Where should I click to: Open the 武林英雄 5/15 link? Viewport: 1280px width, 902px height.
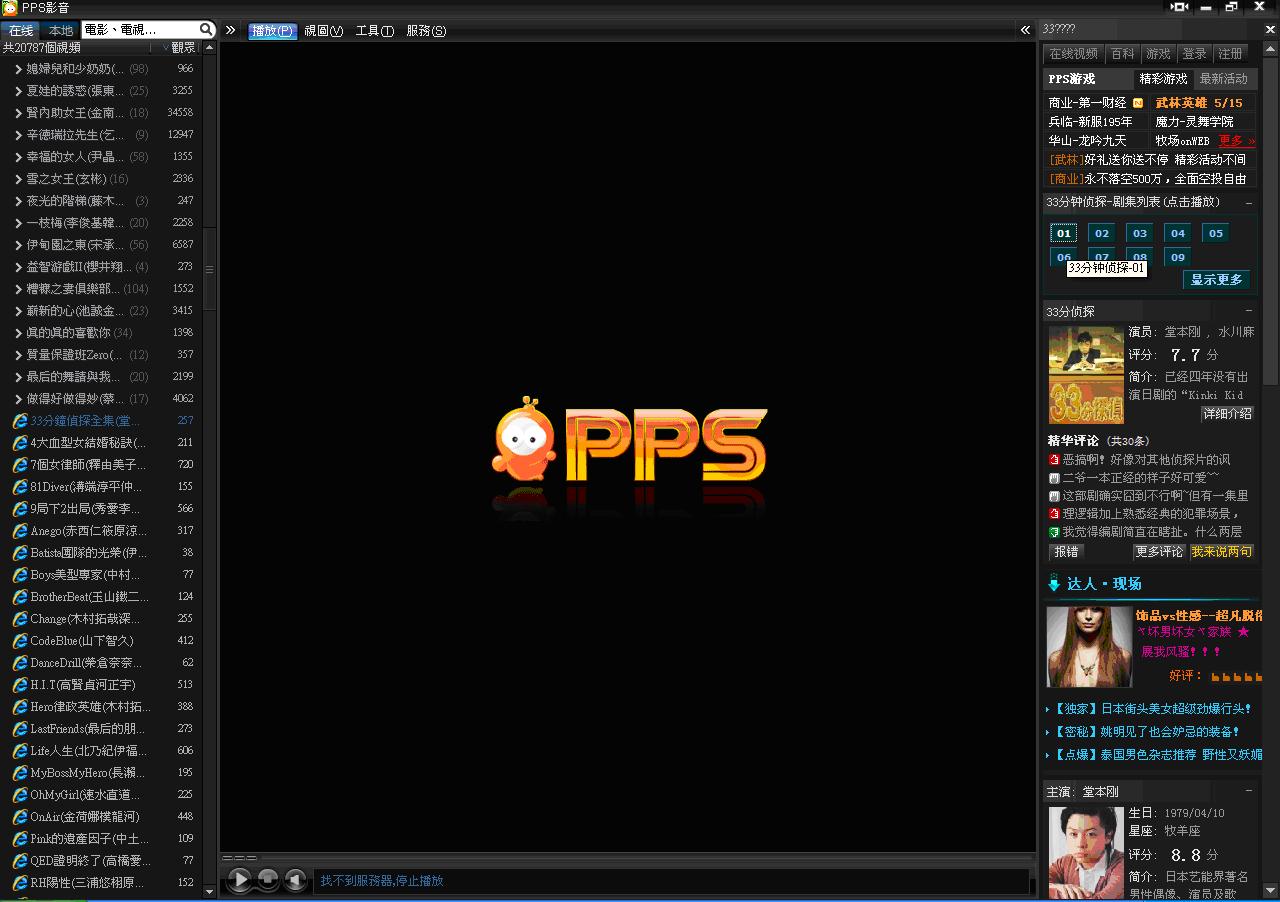[x=1199, y=103]
